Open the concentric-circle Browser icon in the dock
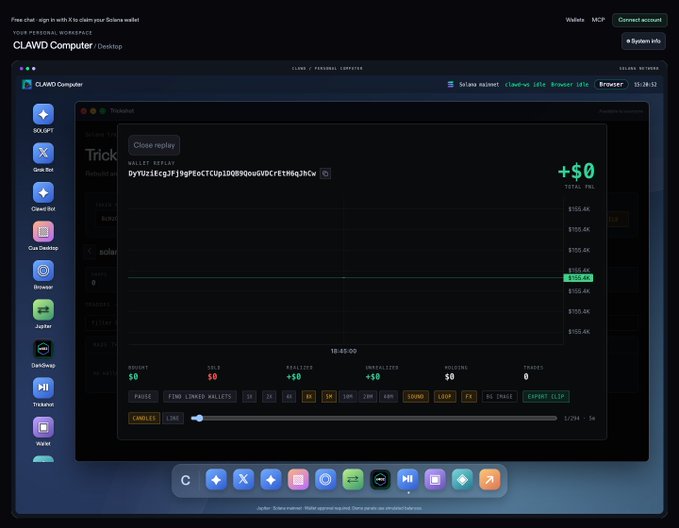 click(x=326, y=479)
